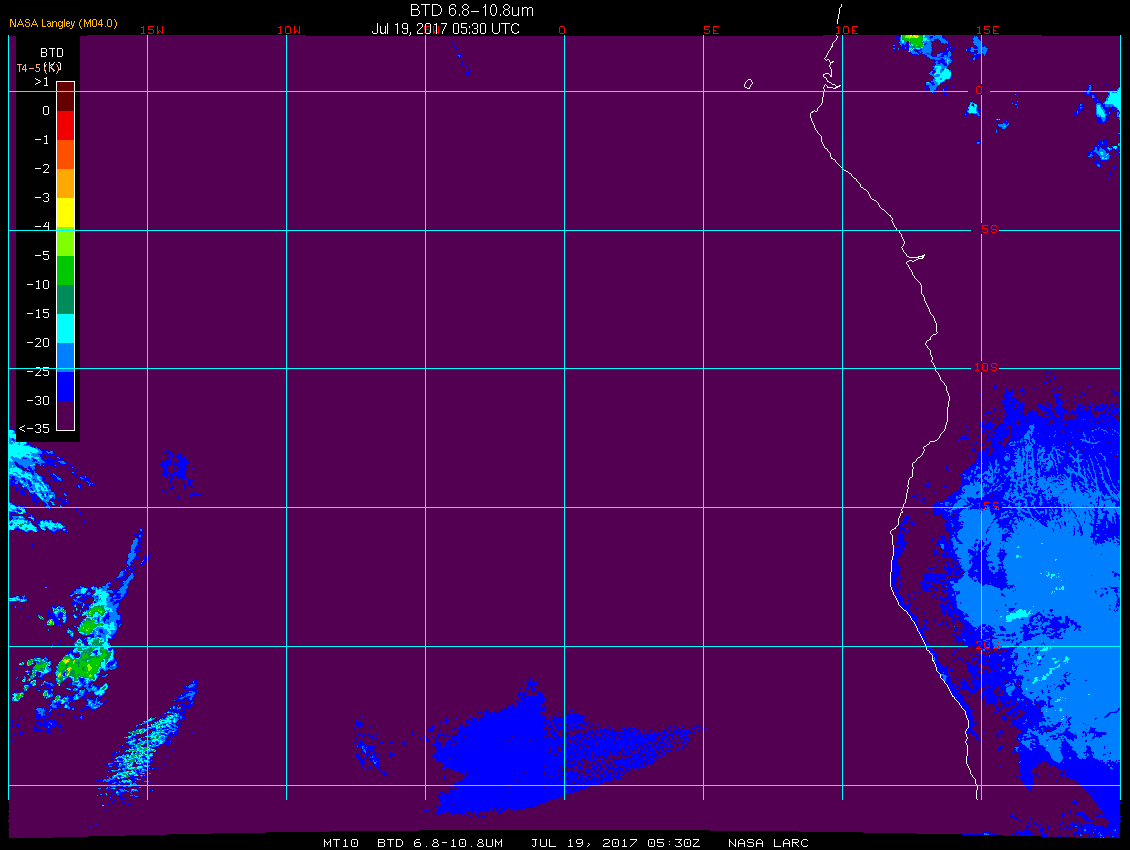The height and width of the screenshot is (850, 1130).
Task: Click the '5E' longitude label
Action: pyautogui.click(x=711, y=30)
